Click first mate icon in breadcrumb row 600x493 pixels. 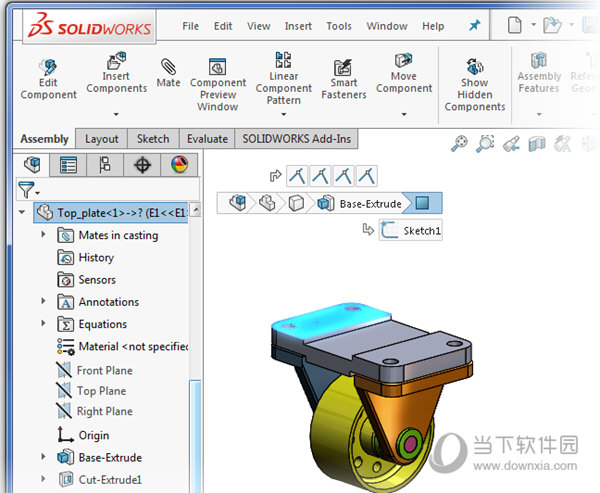[x=297, y=176]
